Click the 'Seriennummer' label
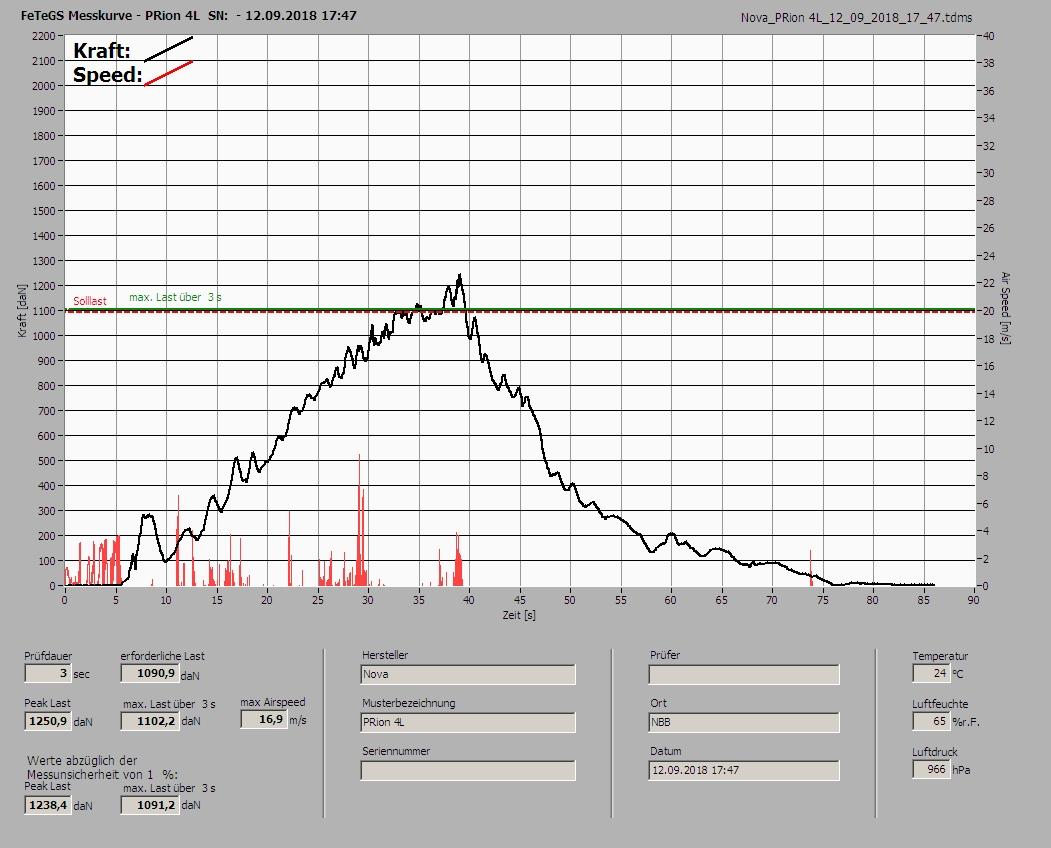 click(x=396, y=751)
